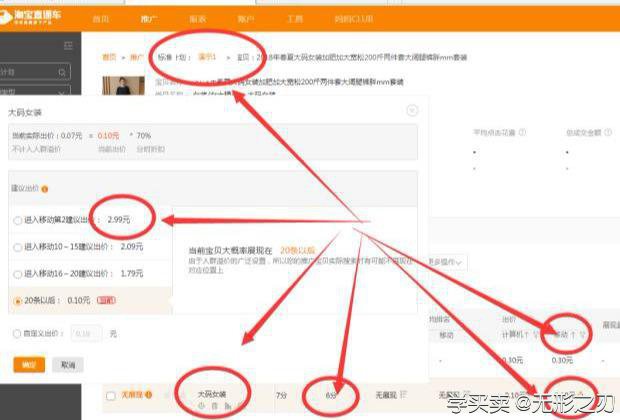This screenshot has width=620, height=420.
Task: Click the warning icon next to 无展现 status
Action: [x=148, y=395]
